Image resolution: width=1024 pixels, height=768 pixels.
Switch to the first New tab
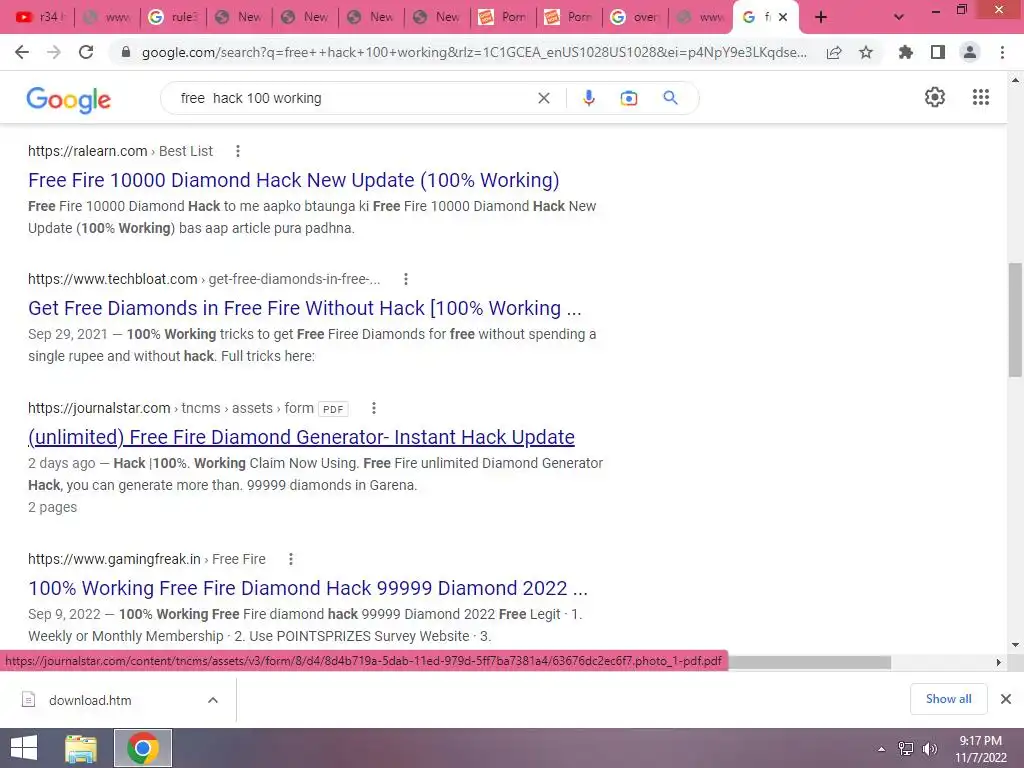239,17
